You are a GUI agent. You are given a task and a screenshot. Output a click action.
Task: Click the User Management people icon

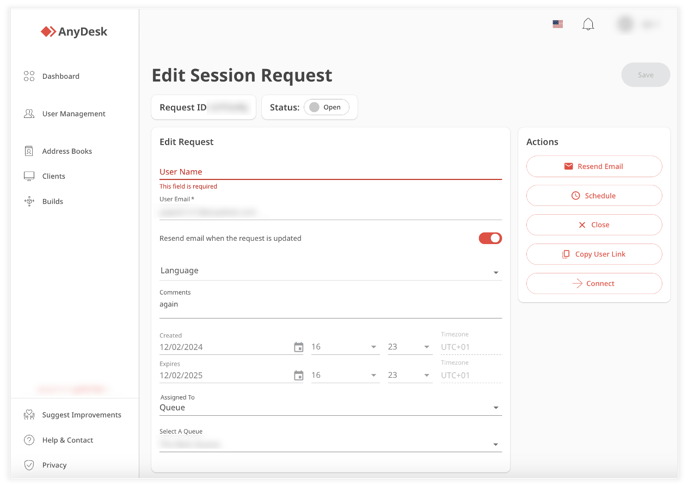[29, 114]
